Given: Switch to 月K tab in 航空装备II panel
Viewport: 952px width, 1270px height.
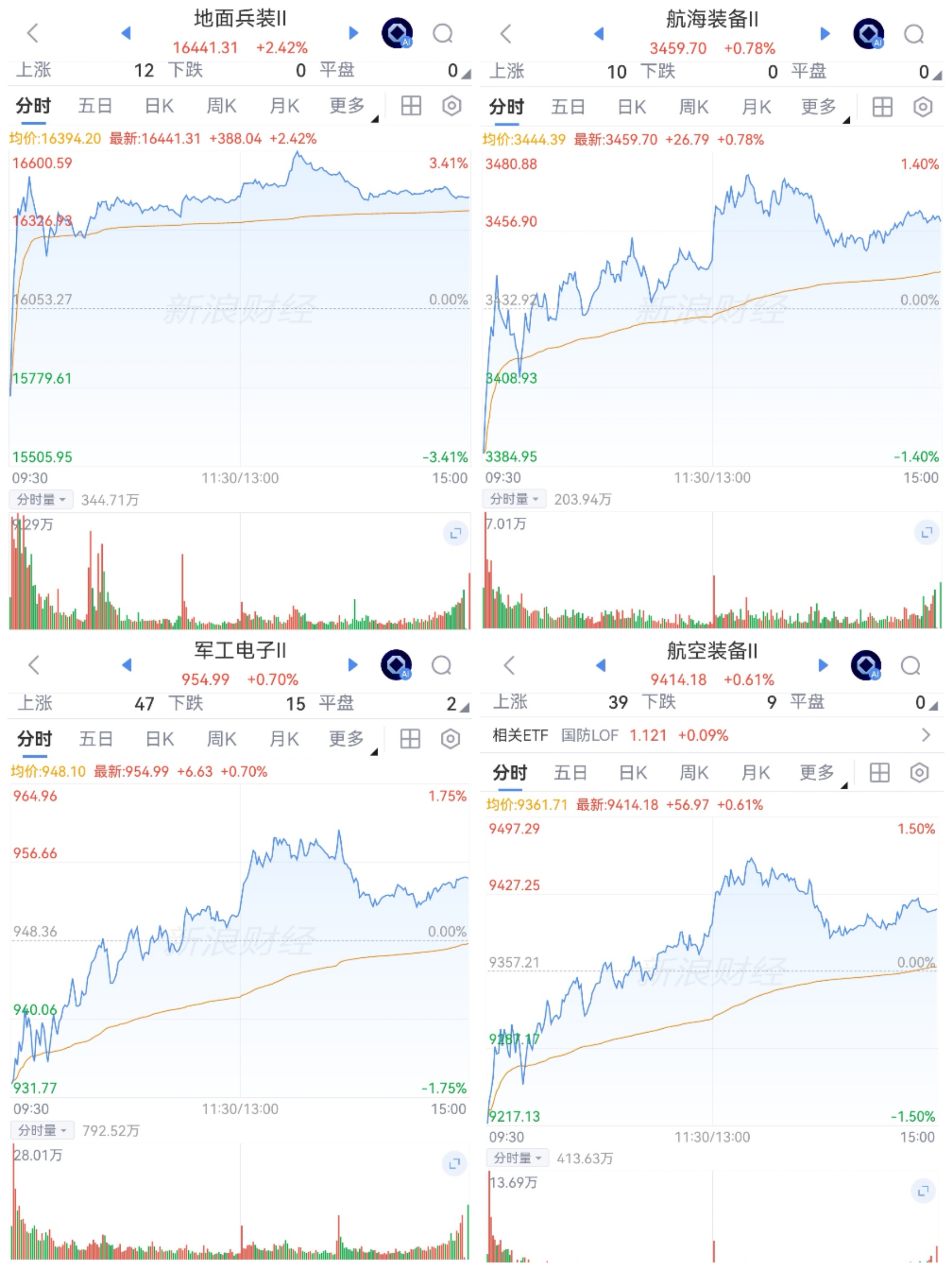Looking at the screenshot, I should pos(756,773).
